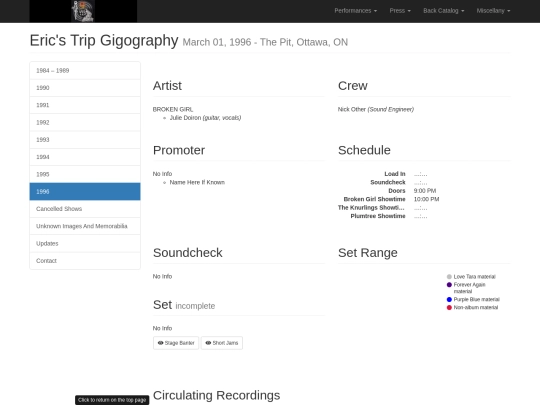Expand the Press dropdown menu
Screen dimensions: 540x405
pyautogui.click(x=400, y=11)
